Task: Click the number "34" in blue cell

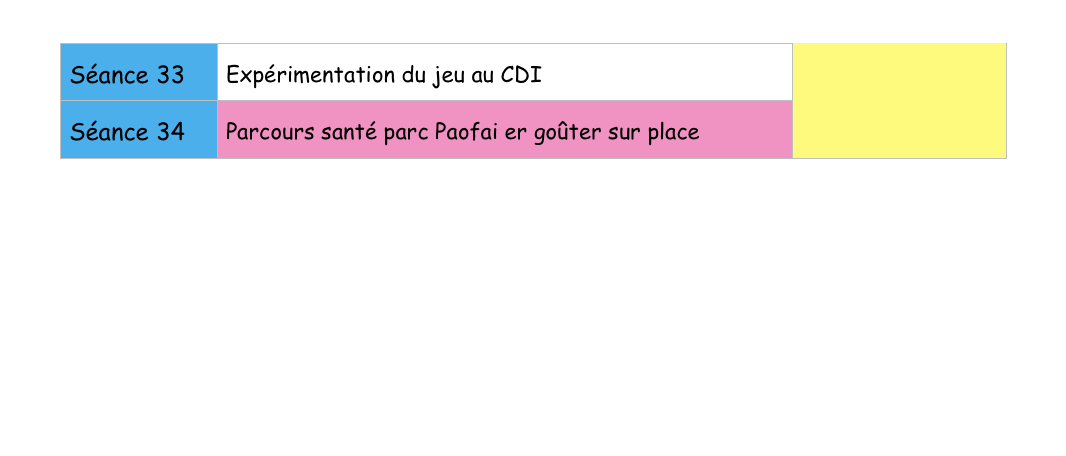Action: click(170, 131)
